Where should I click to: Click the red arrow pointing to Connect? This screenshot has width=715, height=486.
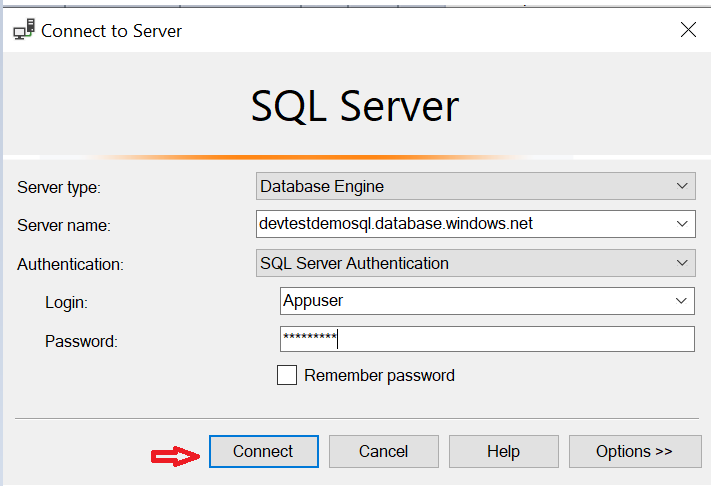tap(176, 456)
